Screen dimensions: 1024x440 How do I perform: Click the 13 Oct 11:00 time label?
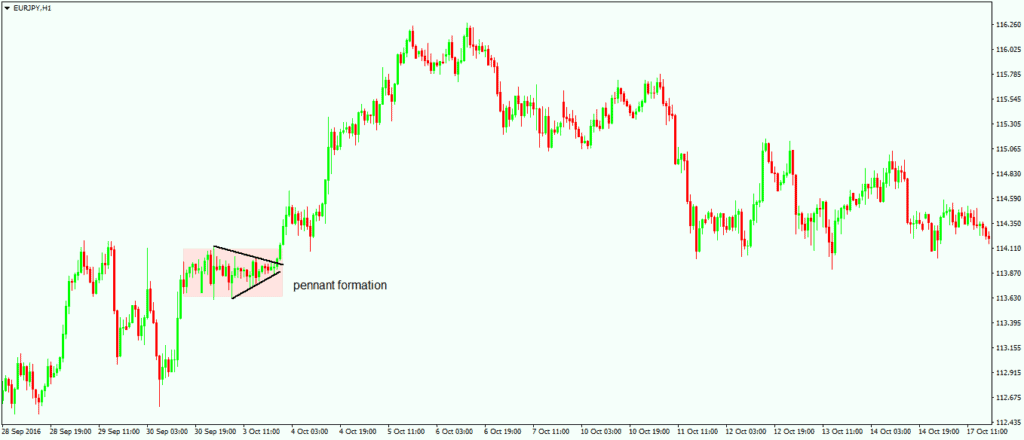843,432
